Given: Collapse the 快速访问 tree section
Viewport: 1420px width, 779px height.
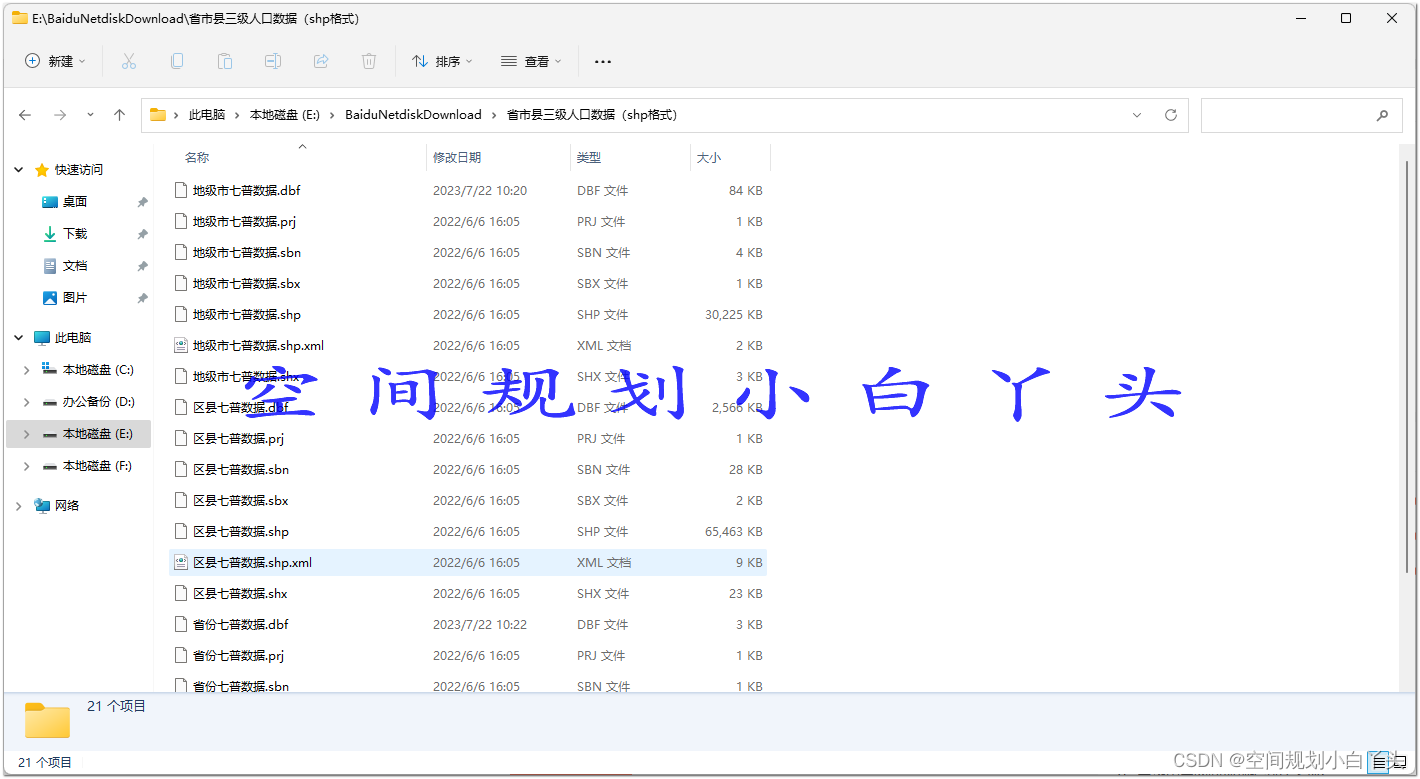Looking at the screenshot, I should click(x=19, y=169).
